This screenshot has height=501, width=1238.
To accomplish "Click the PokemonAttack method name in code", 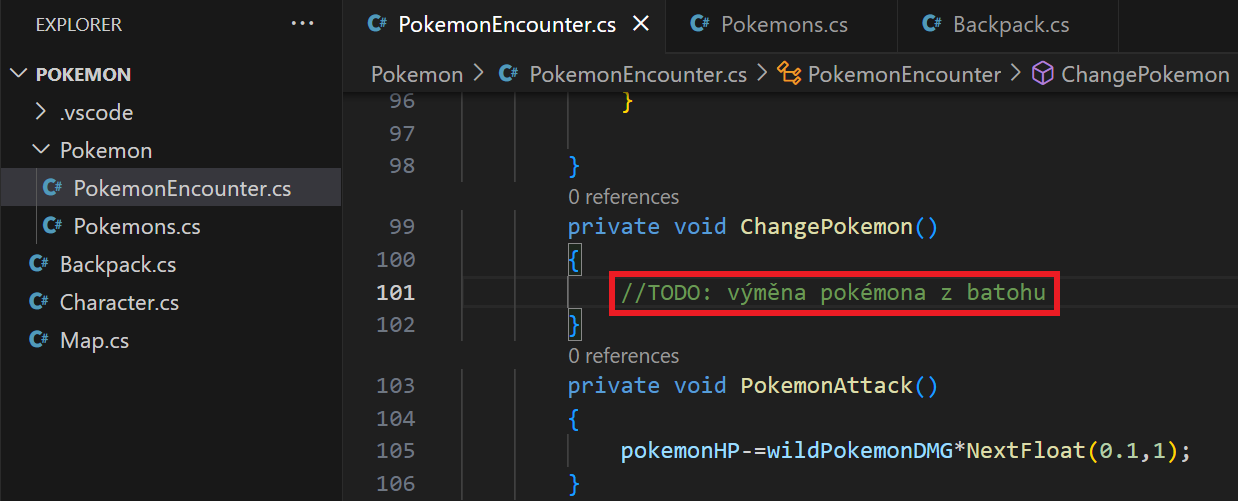I will [x=826, y=386].
